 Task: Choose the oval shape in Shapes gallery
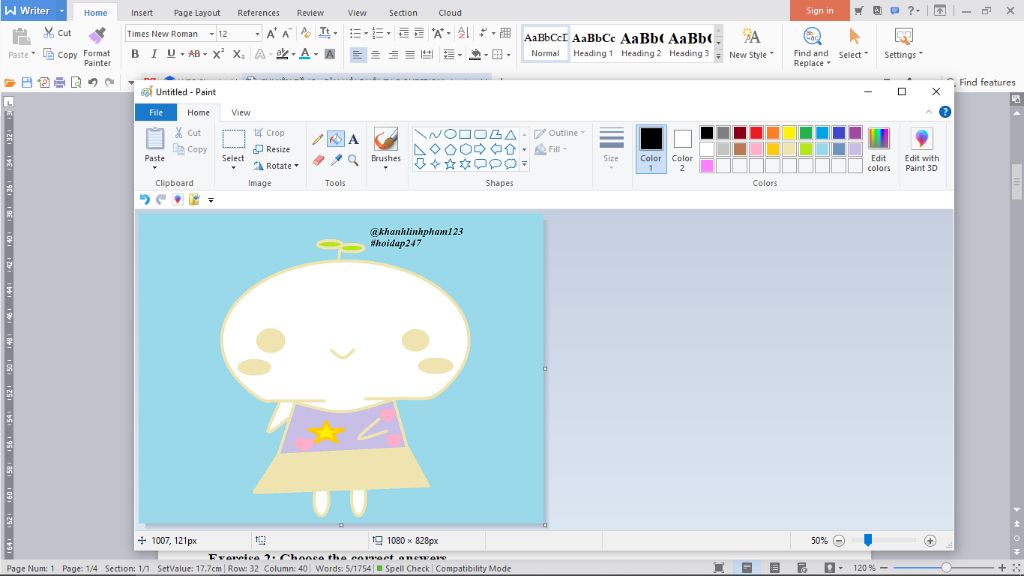pyautogui.click(x=450, y=135)
